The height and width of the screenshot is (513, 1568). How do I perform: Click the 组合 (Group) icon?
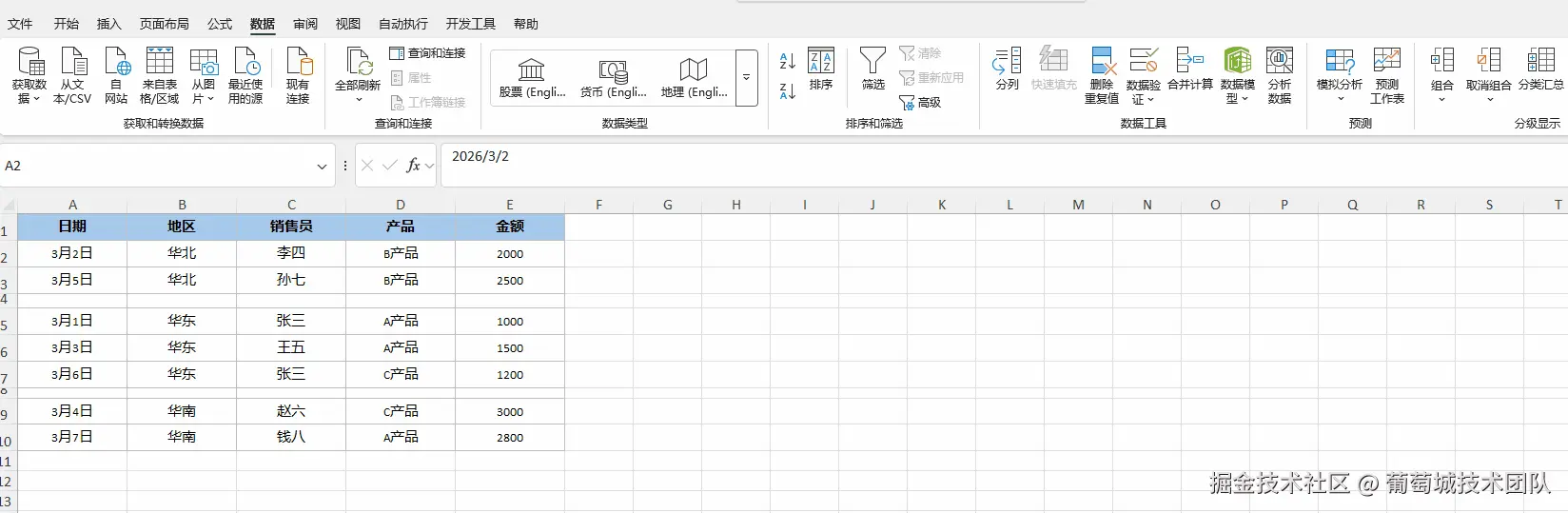[1442, 61]
